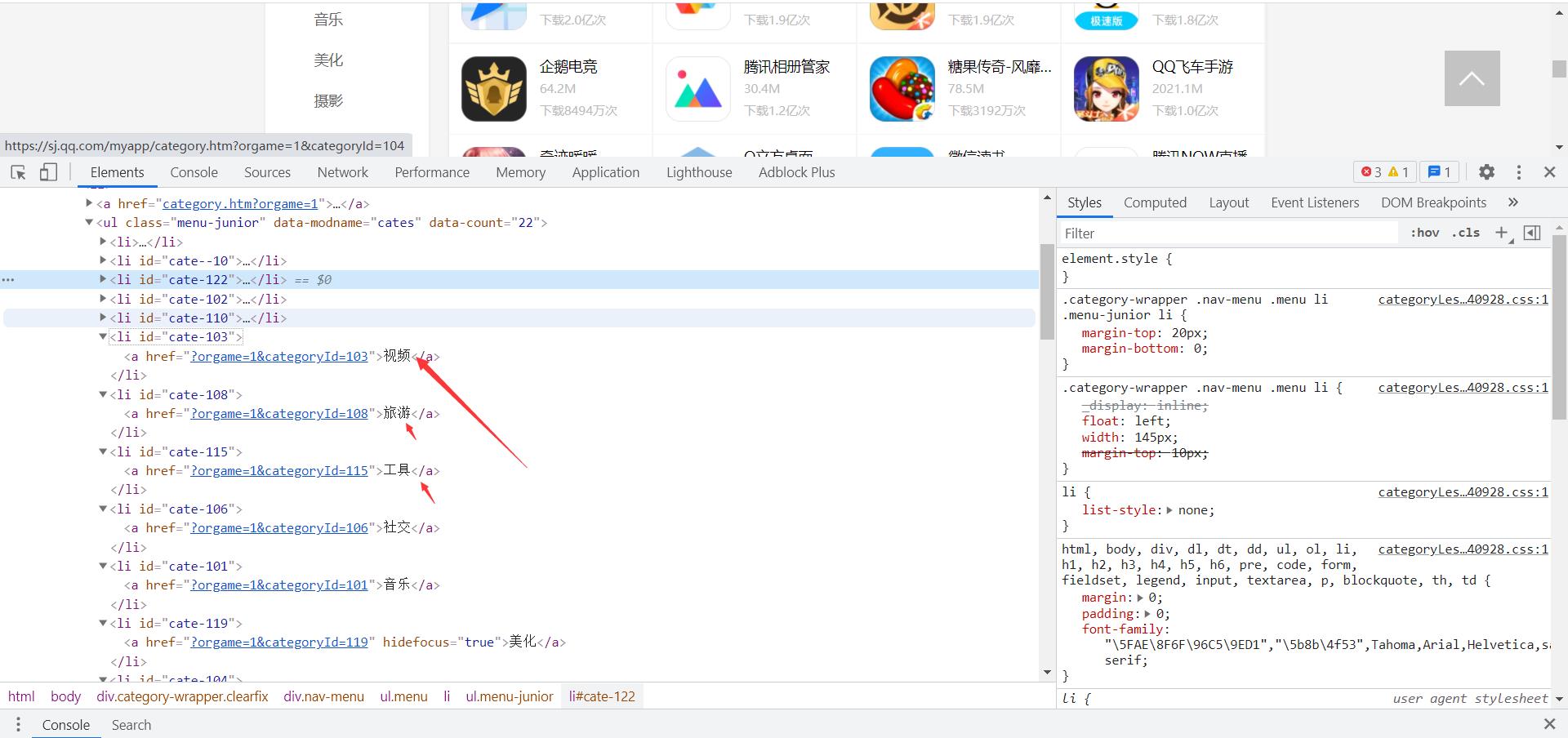Click the back-to-top arrow button on page
The image size is (1568, 738).
1472,78
